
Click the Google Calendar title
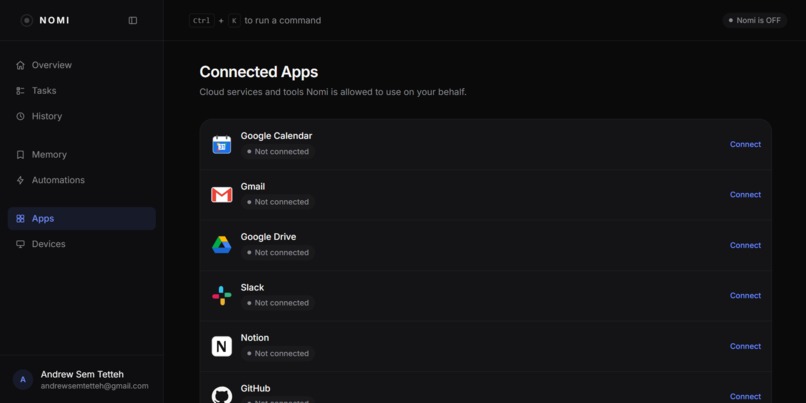pyautogui.click(x=276, y=136)
